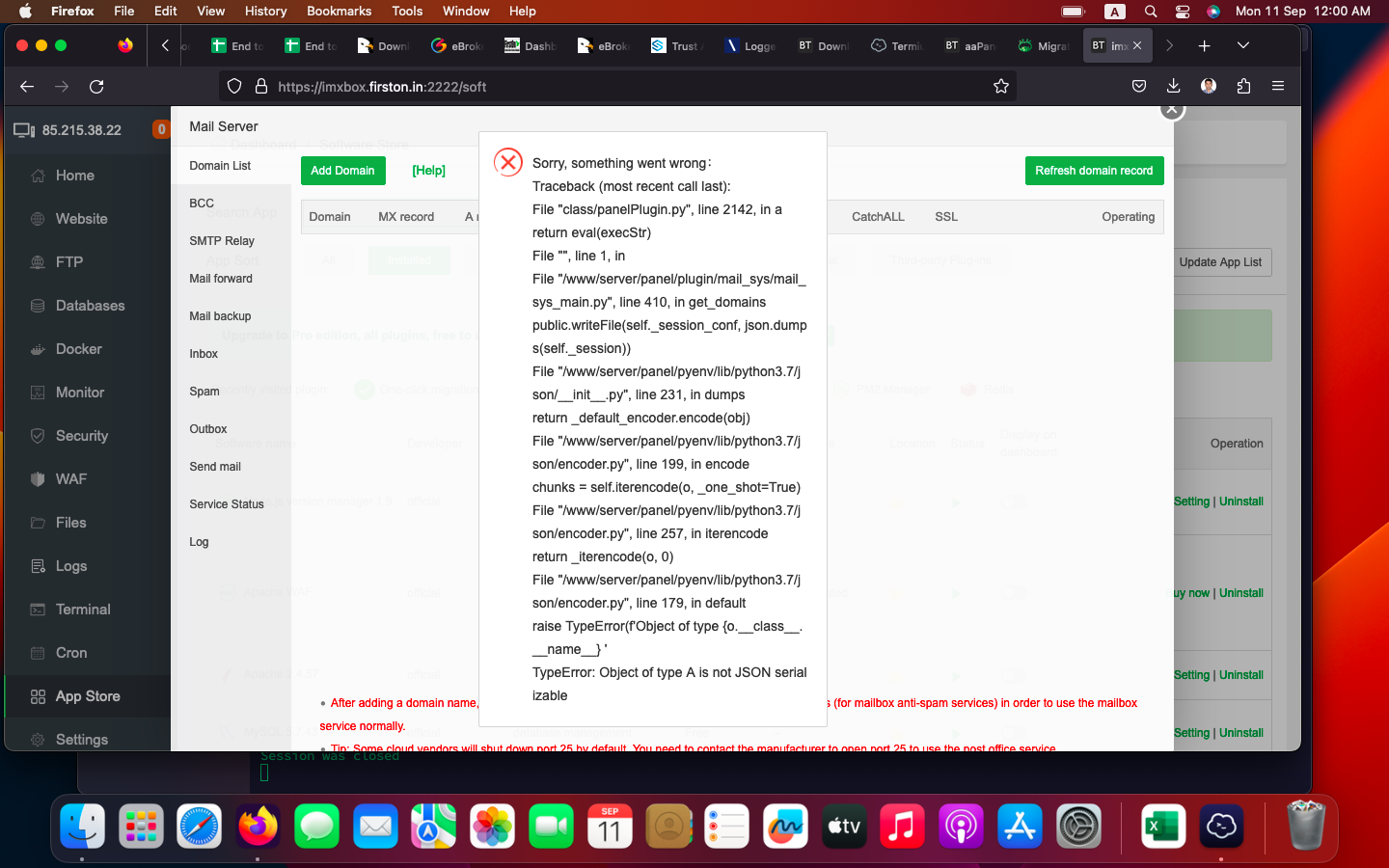Open the Save to Pocket icon
1389x868 pixels.
point(1139,87)
